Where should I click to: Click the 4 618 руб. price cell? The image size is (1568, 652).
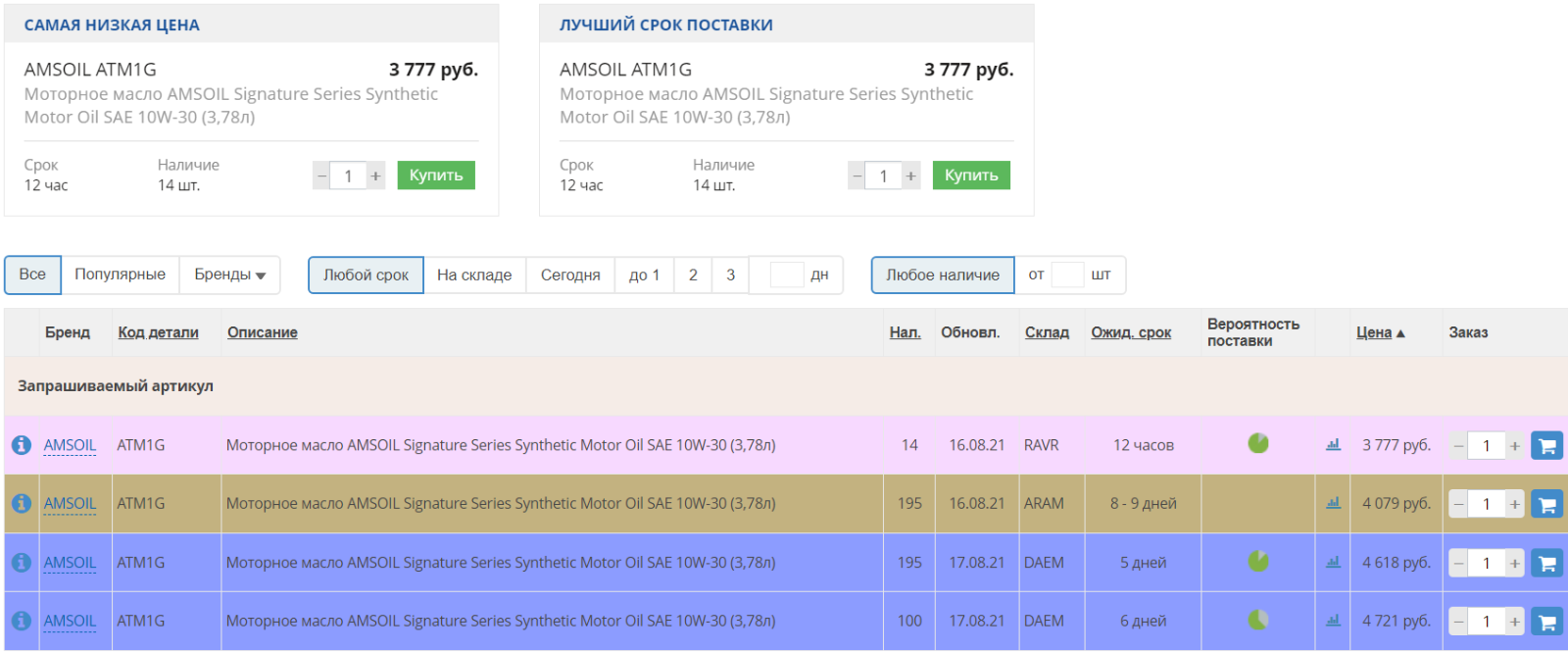coord(1396,563)
